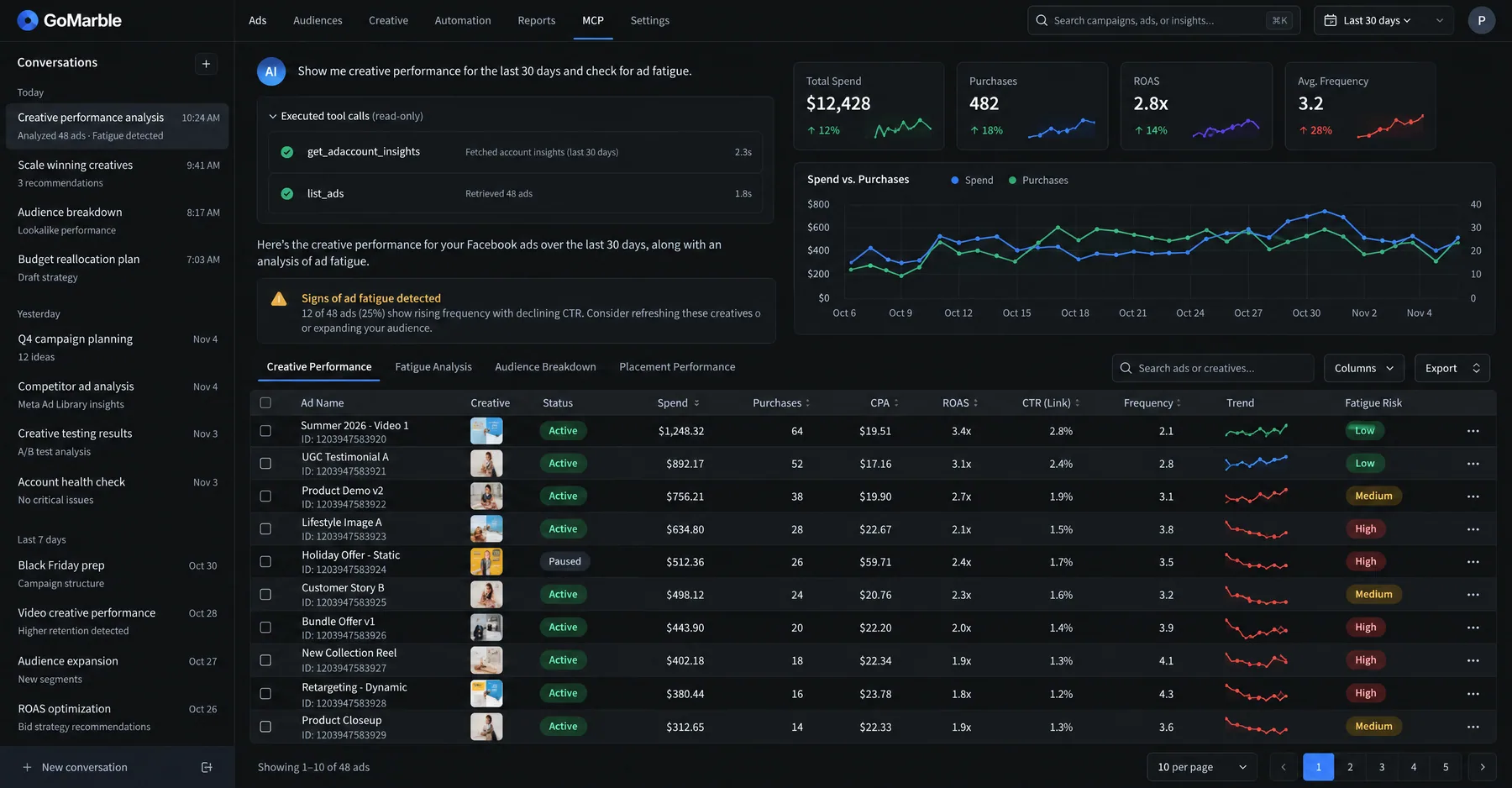Open the three-dot menu for Product Closeup

coord(1473,727)
